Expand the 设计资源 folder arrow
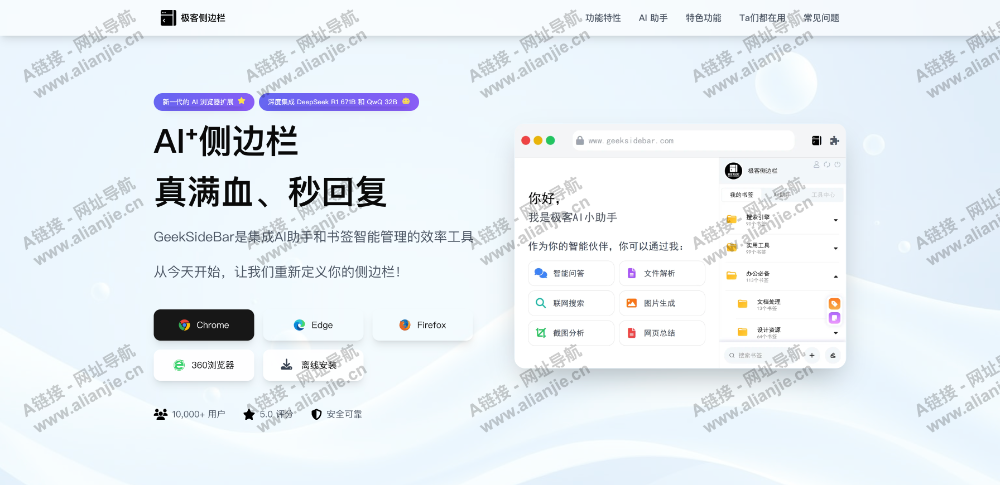This screenshot has height=485, width=1000. pos(835,332)
